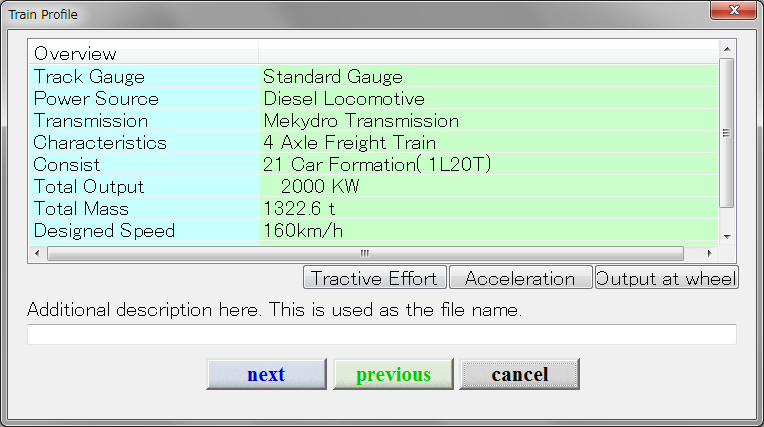Select the 2000 KW value
764x427 pixels.
pos(320,186)
